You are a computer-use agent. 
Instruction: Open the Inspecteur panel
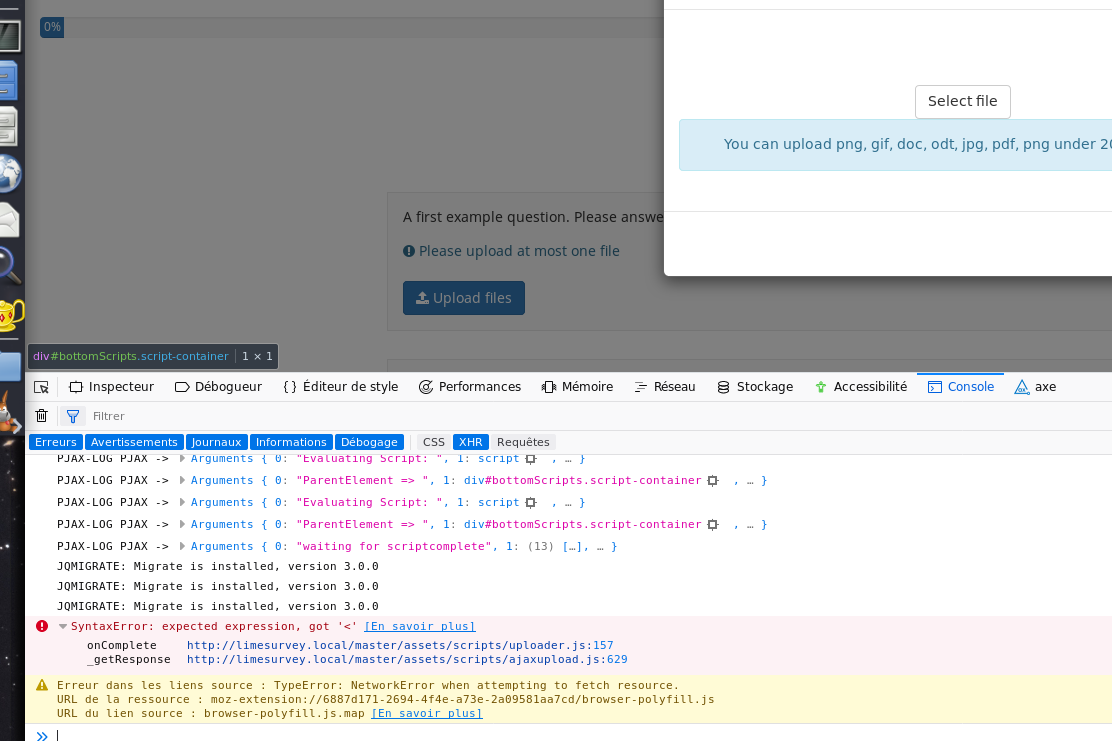click(111, 387)
